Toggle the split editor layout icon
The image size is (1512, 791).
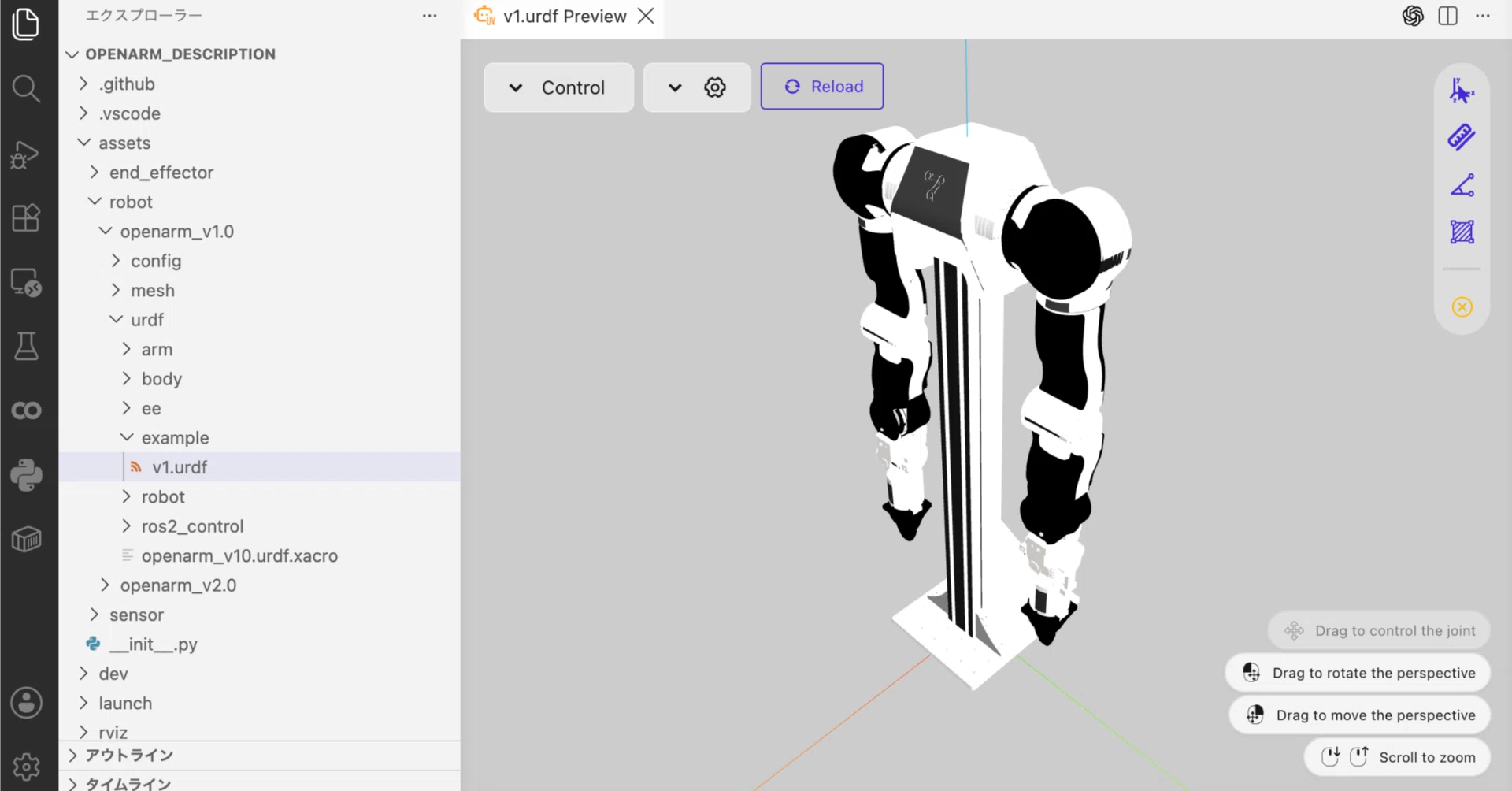click(1447, 16)
